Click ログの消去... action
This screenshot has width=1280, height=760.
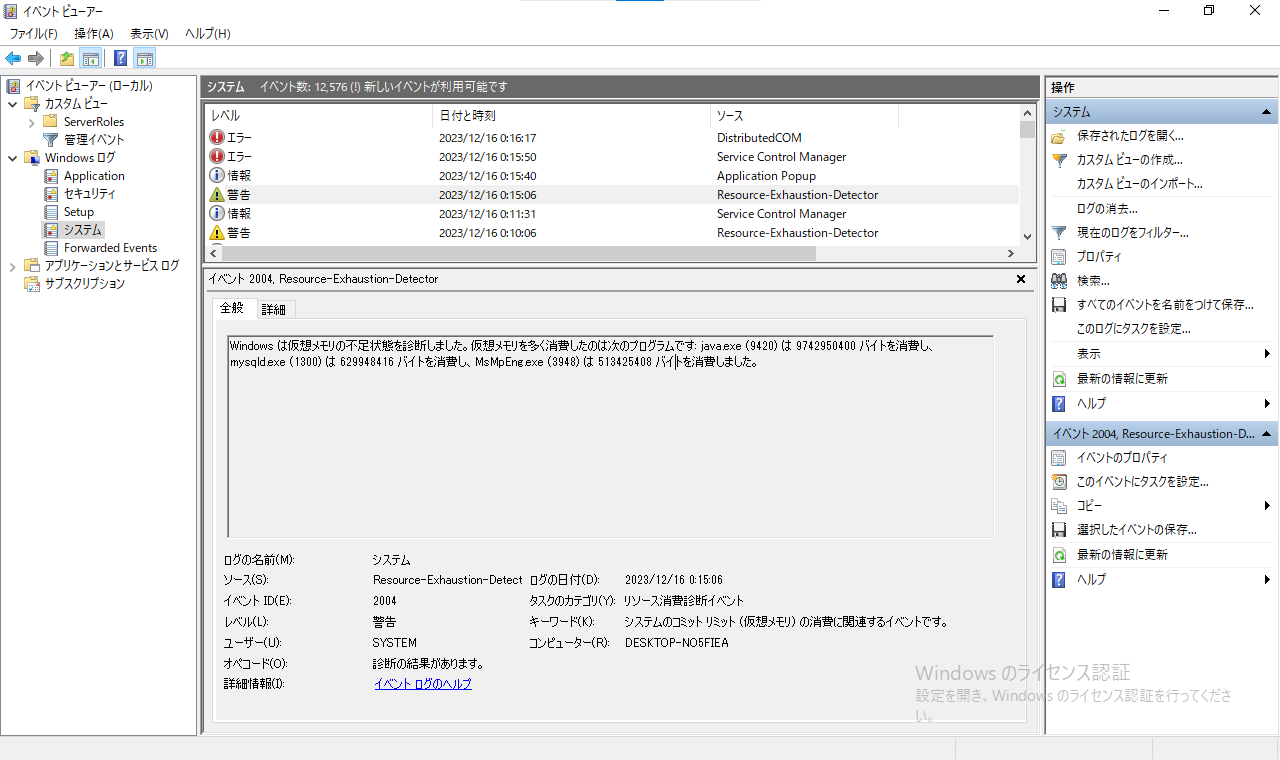(1106, 209)
